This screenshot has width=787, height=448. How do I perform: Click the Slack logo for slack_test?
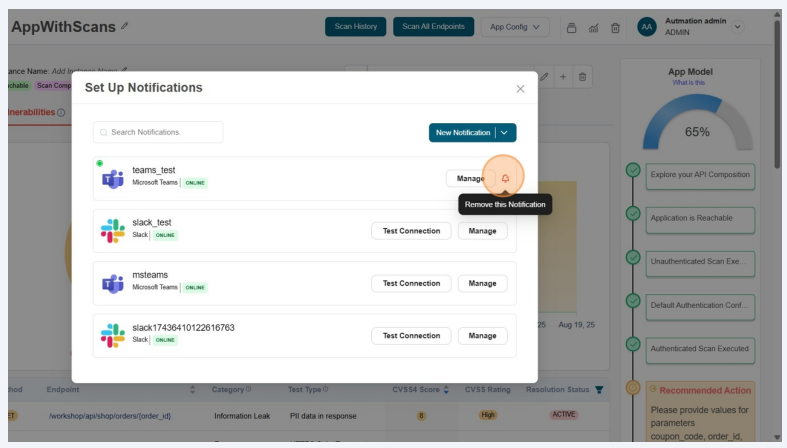(112, 231)
